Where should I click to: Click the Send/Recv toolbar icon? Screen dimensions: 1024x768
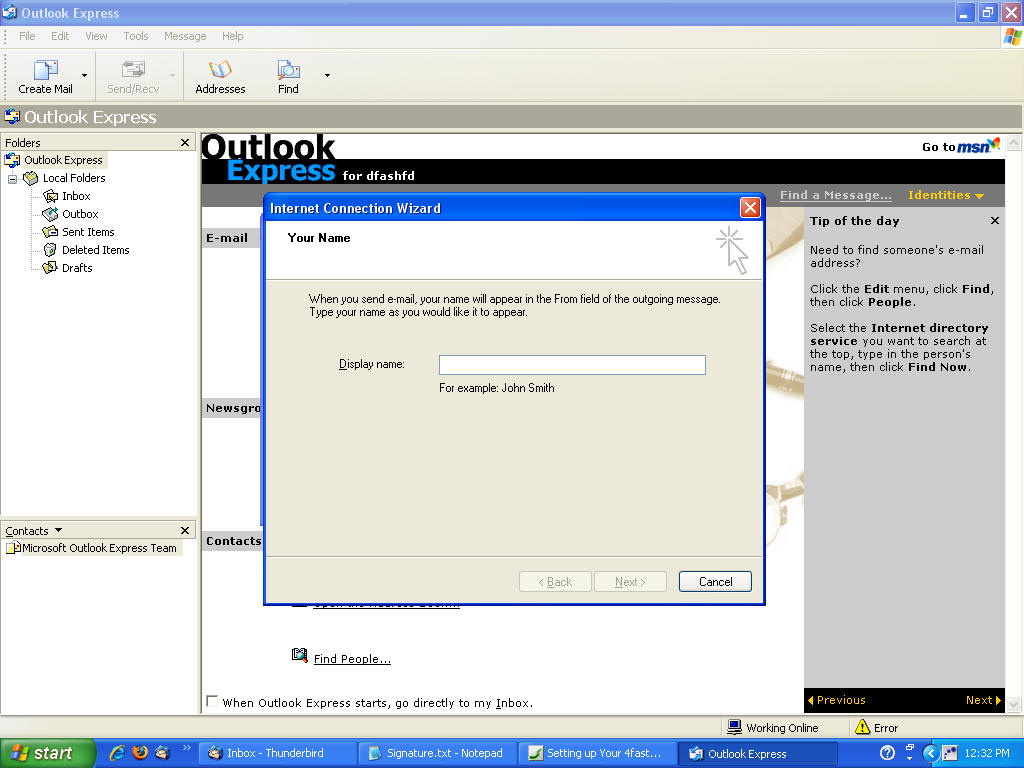point(133,69)
